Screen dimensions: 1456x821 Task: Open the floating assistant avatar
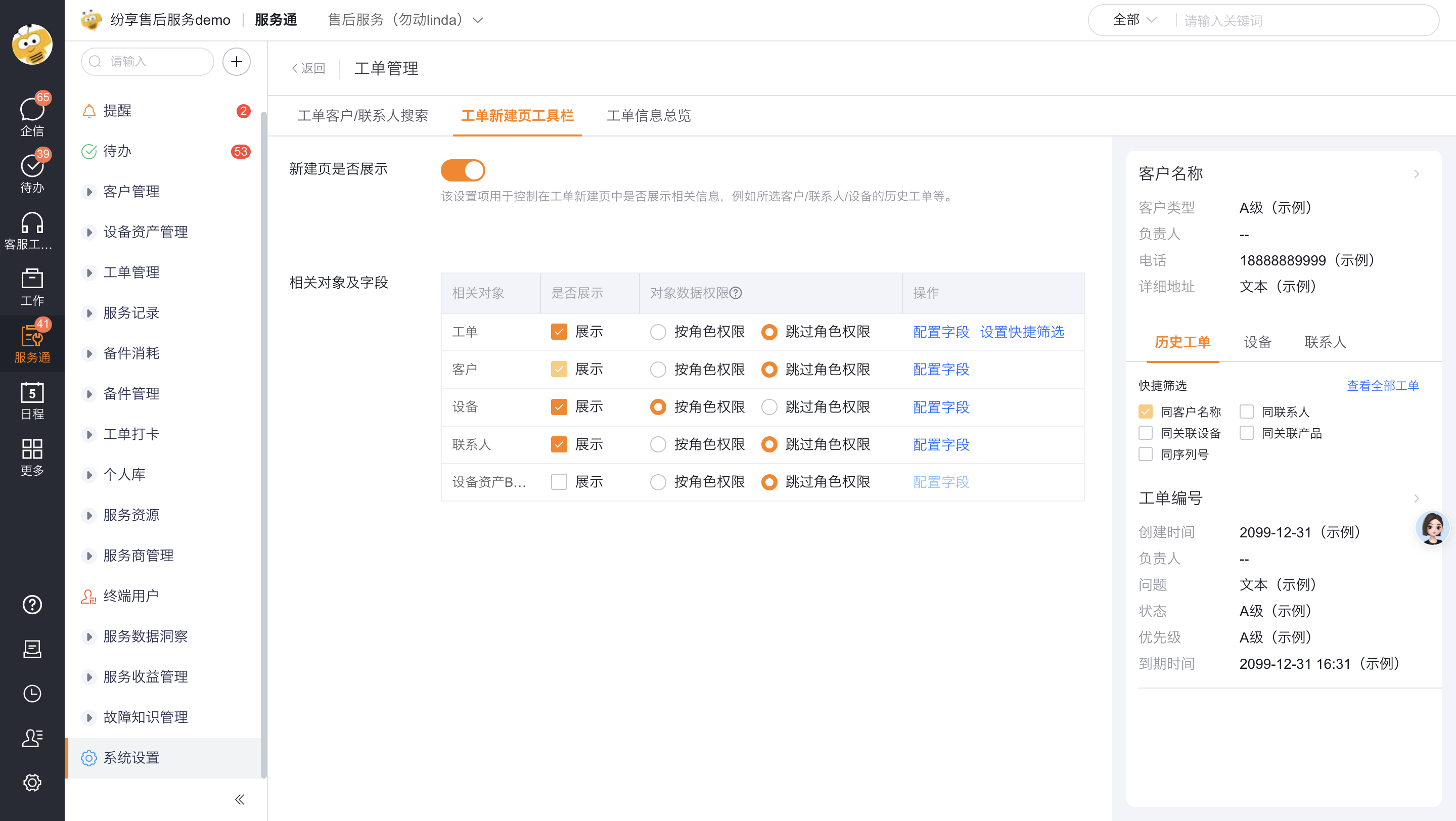pyautogui.click(x=1433, y=527)
